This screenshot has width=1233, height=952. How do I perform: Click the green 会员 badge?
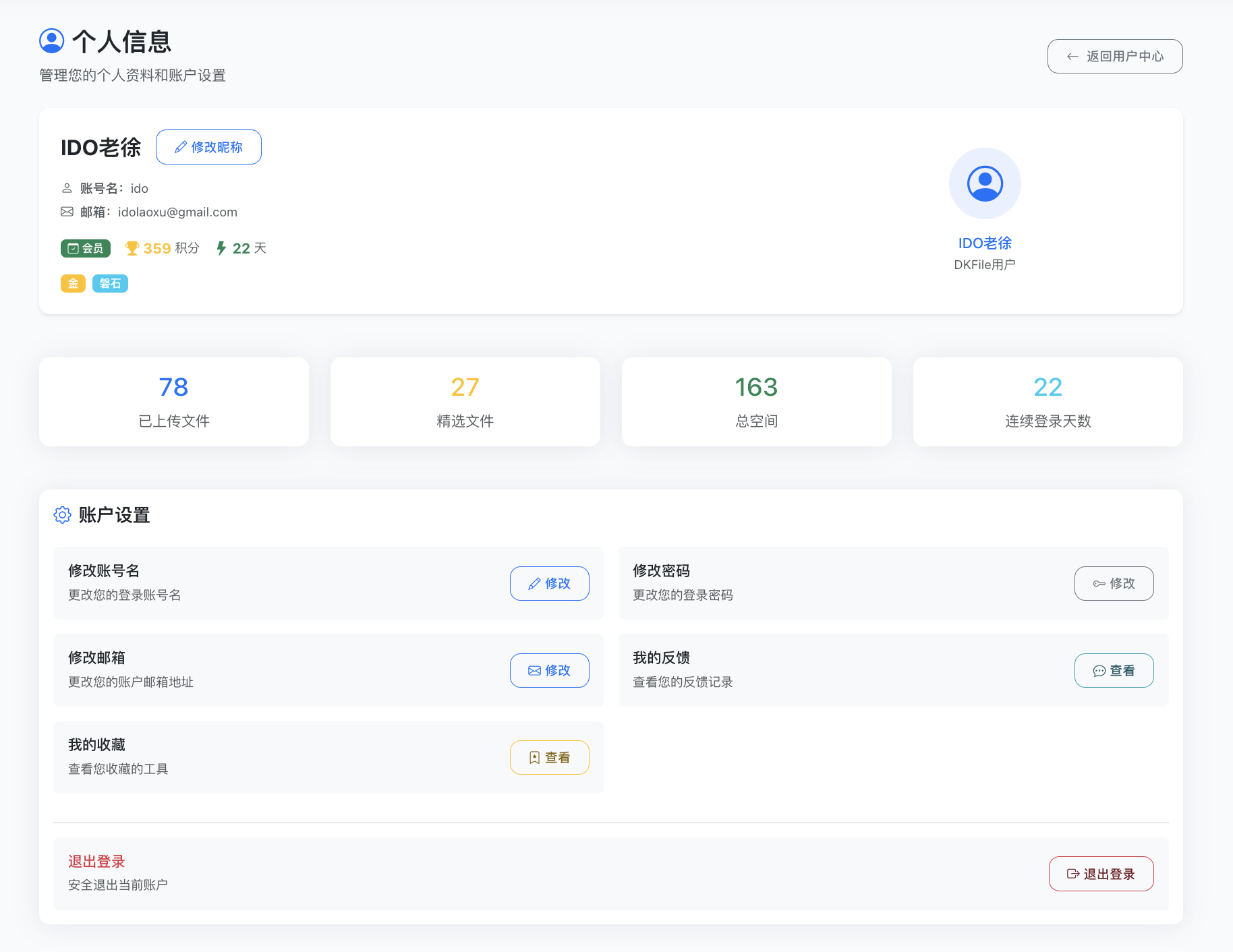pyautogui.click(x=86, y=248)
